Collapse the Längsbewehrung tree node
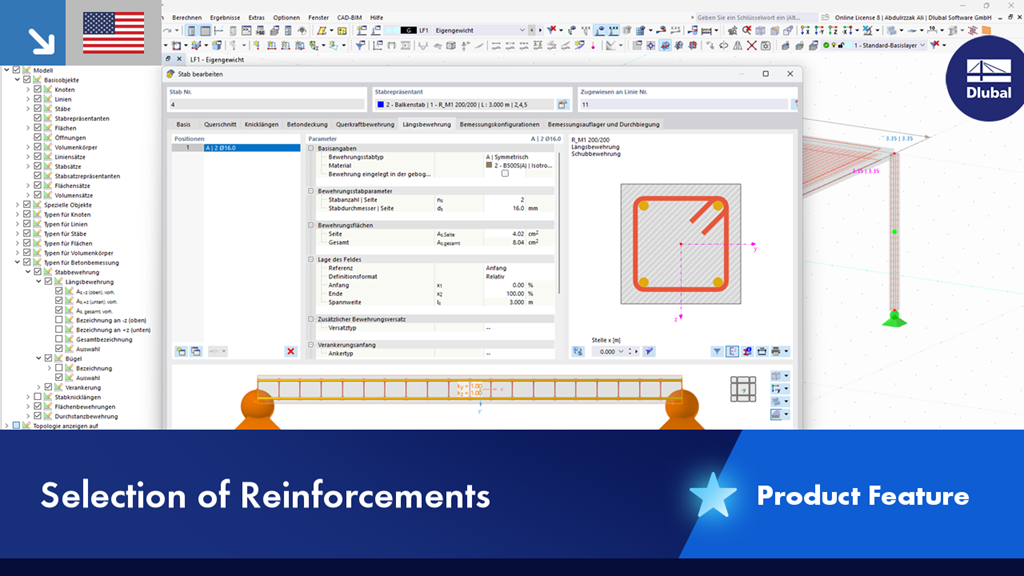Image resolution: width=1024 pixels, height=576 pixels. [x=39, y=281]
